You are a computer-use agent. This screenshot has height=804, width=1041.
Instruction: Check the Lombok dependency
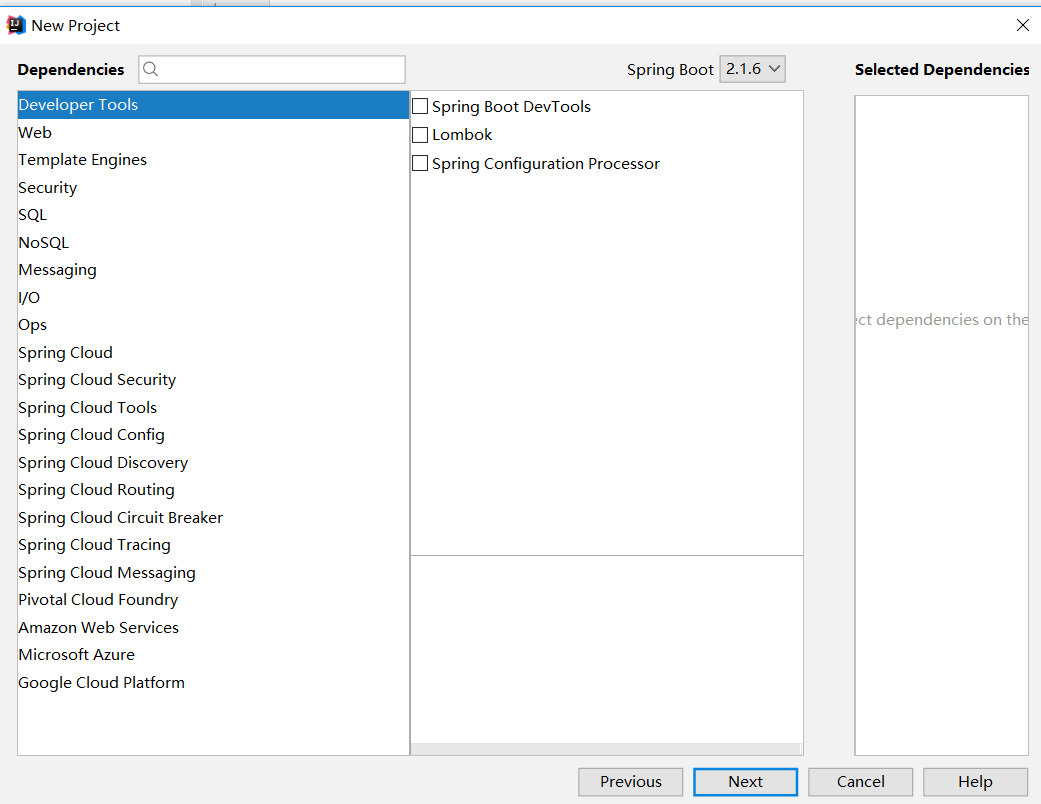[420, 135]
